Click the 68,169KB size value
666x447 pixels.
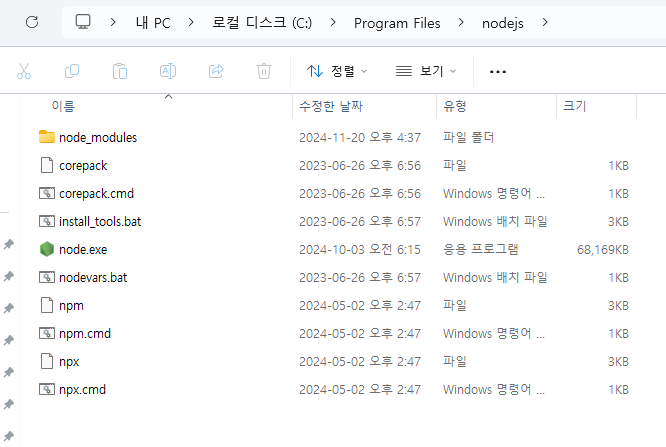coord(603,249)
